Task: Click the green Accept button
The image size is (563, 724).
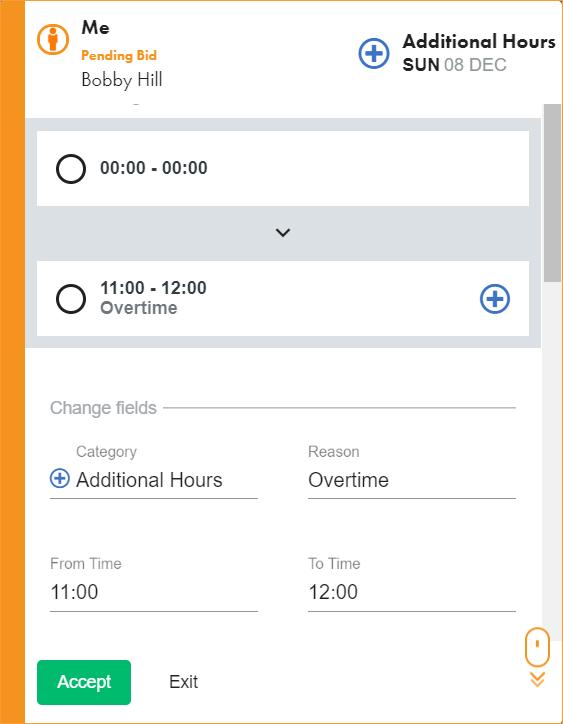Action: pos(84,682)
